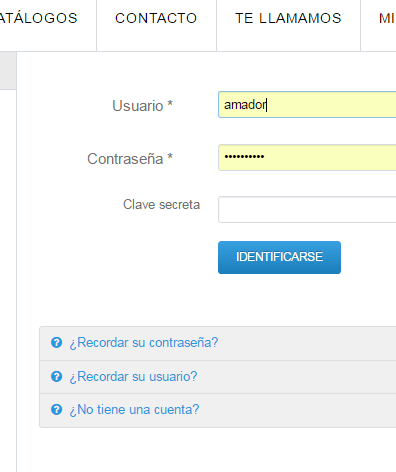
Task: Click the gray sidebar block at left
Action: (x=8, y=71)
